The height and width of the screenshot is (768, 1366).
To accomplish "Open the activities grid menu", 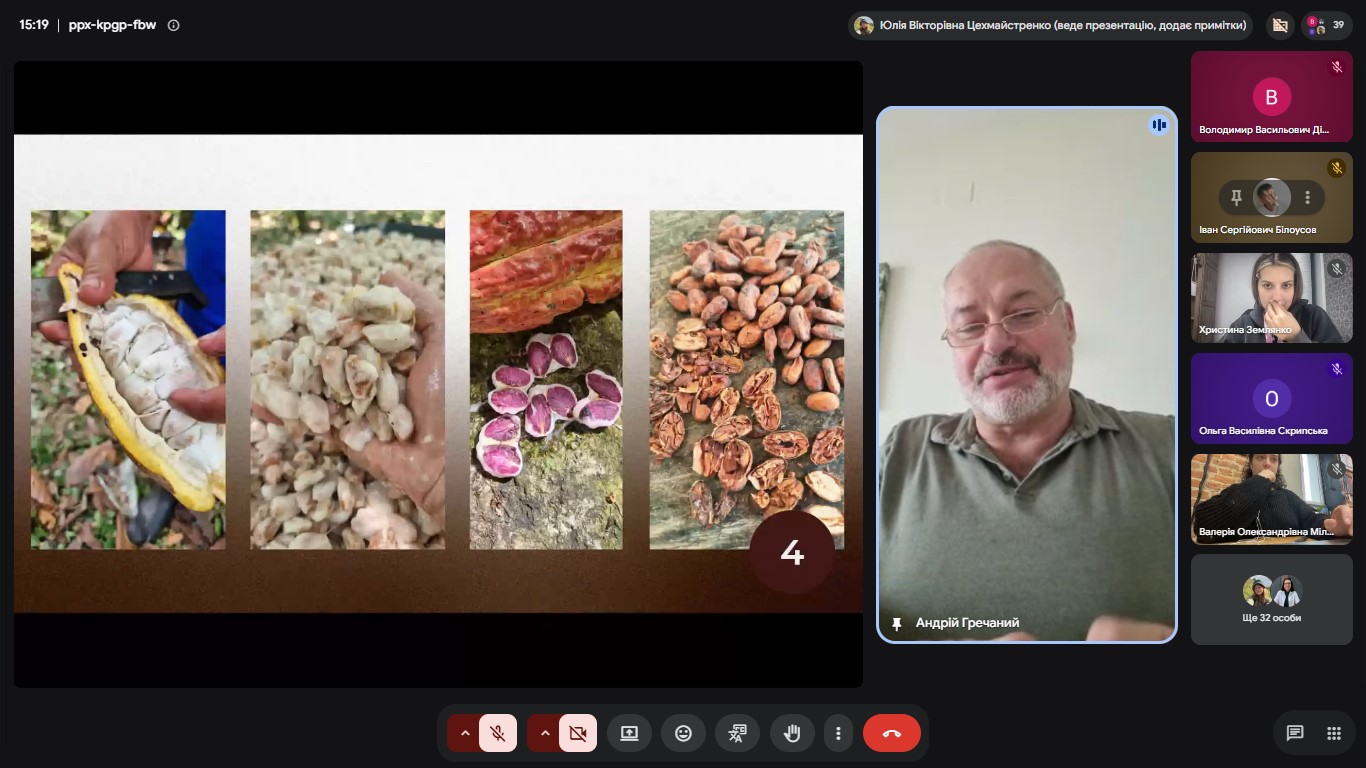I will (1333, 733).
